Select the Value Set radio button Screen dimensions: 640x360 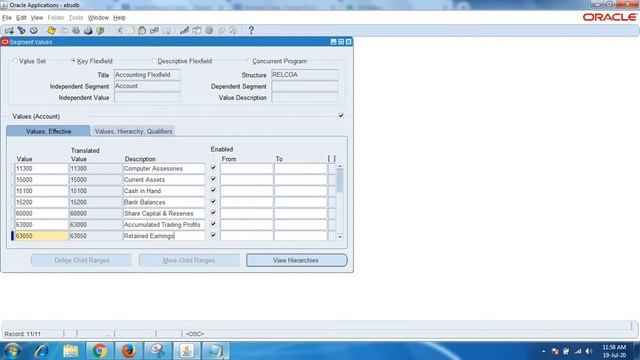click(16, 61)
